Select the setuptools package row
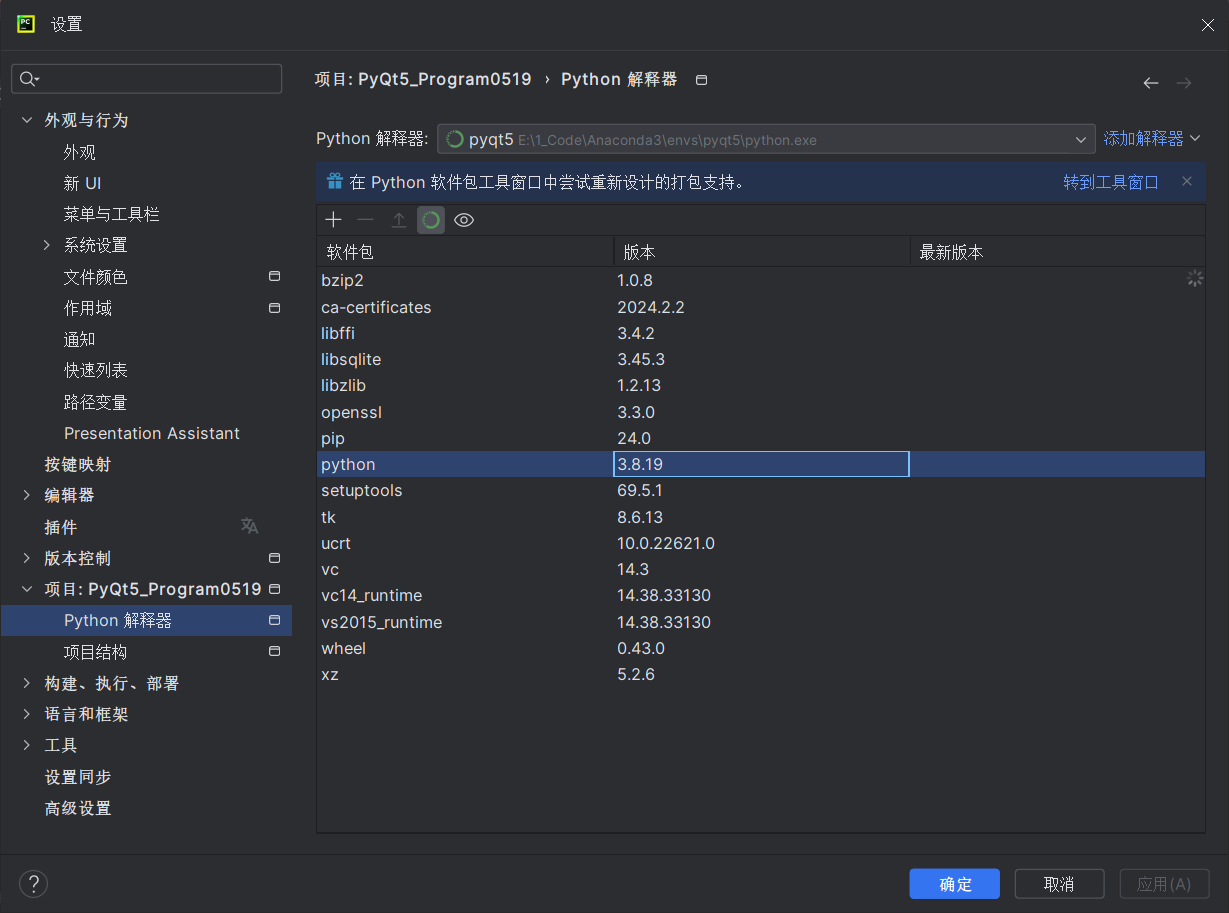 (x=761, y=490)
